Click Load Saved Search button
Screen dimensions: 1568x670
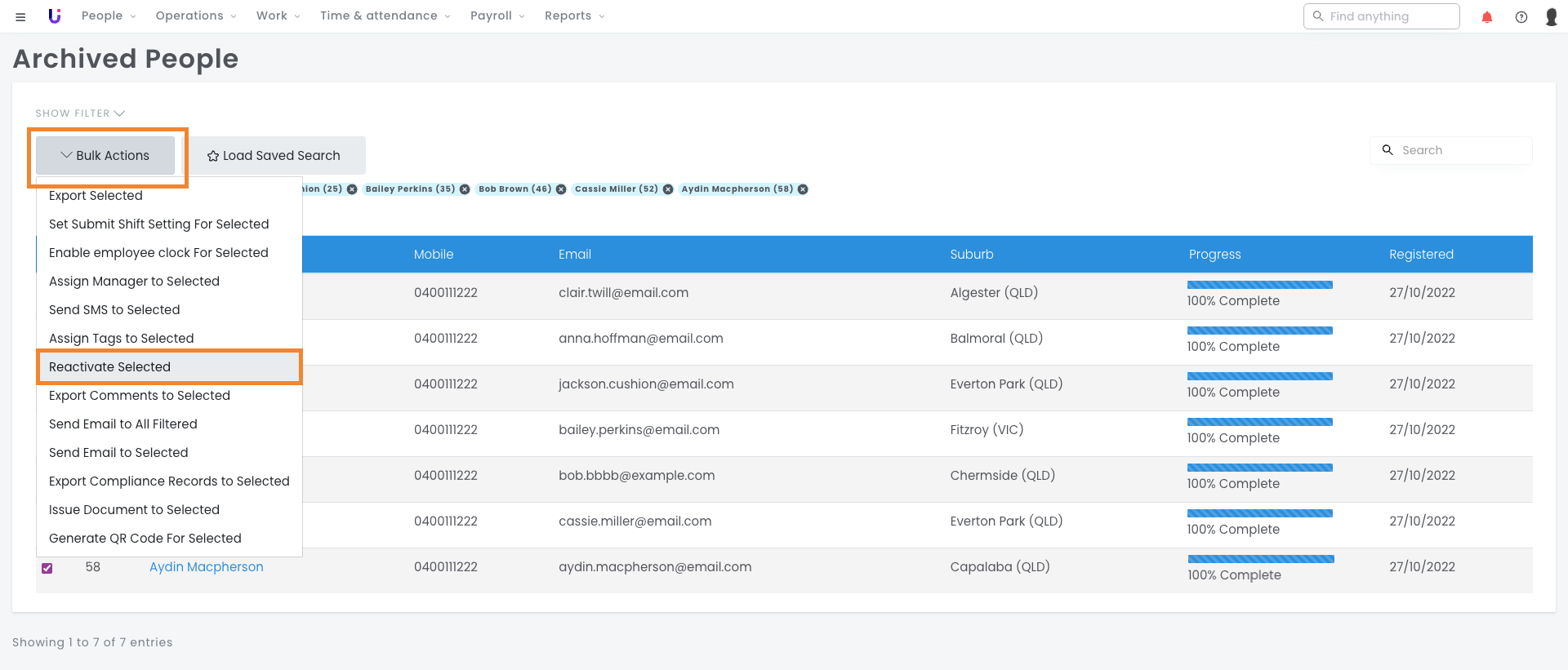point(274,156)
